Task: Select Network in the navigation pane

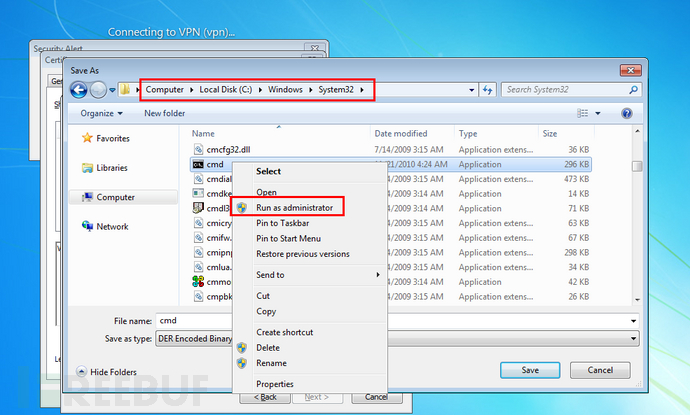Action: pos(111,227)
